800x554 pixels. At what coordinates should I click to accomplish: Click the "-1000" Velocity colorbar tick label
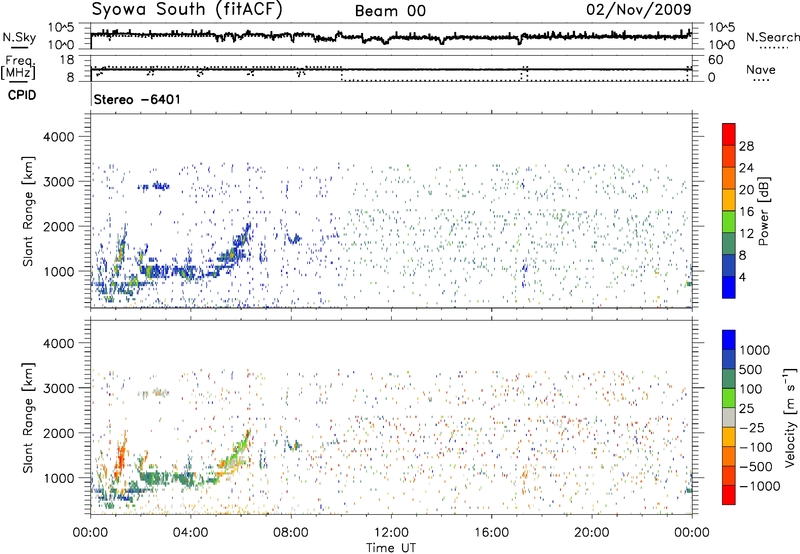pos(760,486)
